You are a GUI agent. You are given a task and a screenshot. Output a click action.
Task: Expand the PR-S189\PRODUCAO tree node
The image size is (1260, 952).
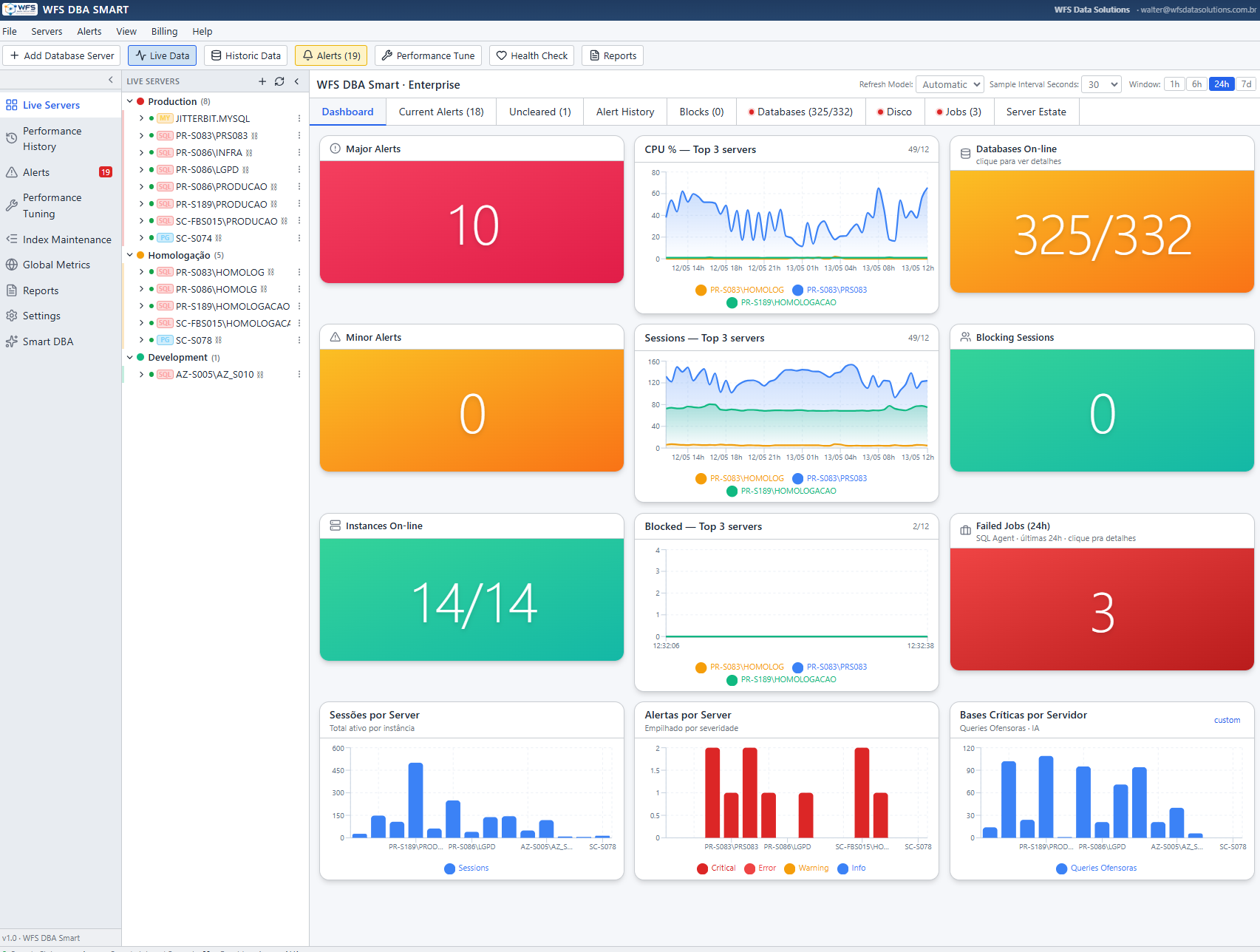[141, 204]
